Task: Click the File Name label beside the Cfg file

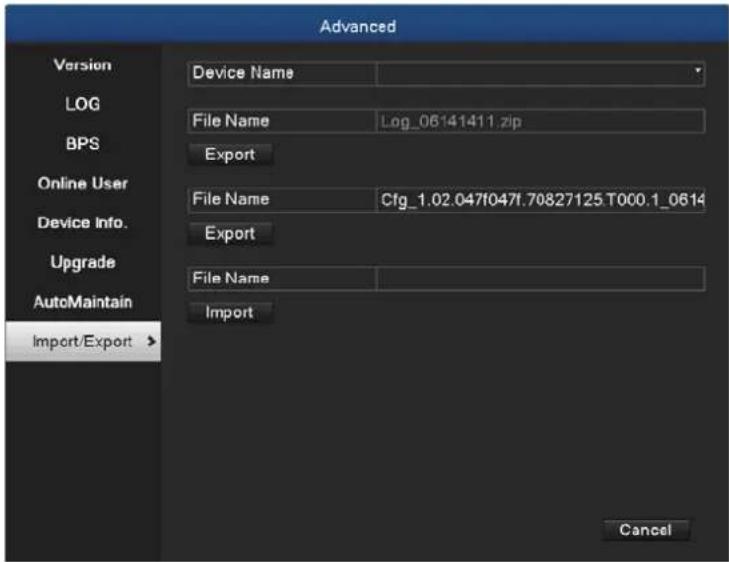Action: pos(231,199)
